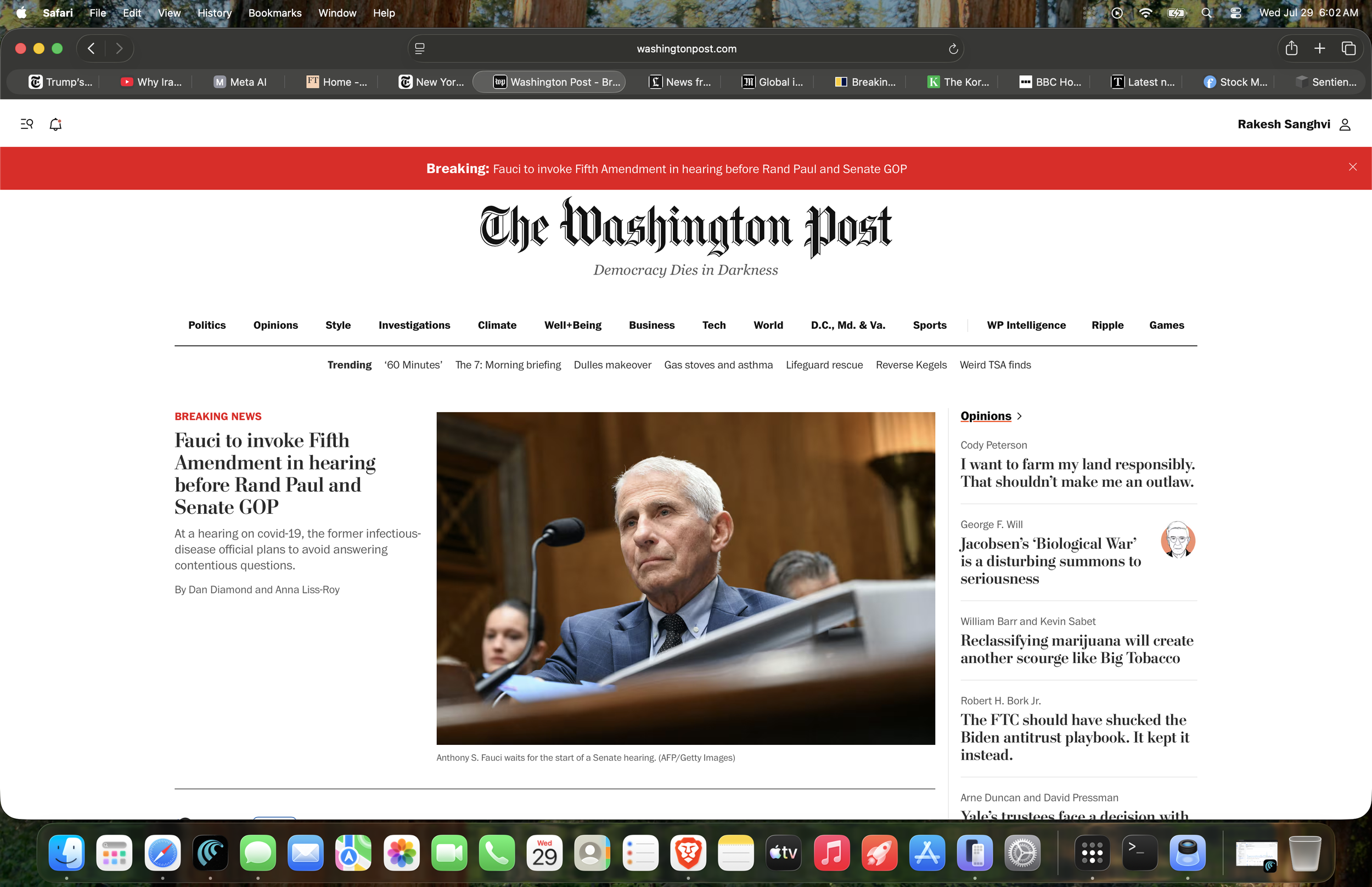Read the FTC antitrust playbook opinion

pyautogui.click(x=1075, y=737)
